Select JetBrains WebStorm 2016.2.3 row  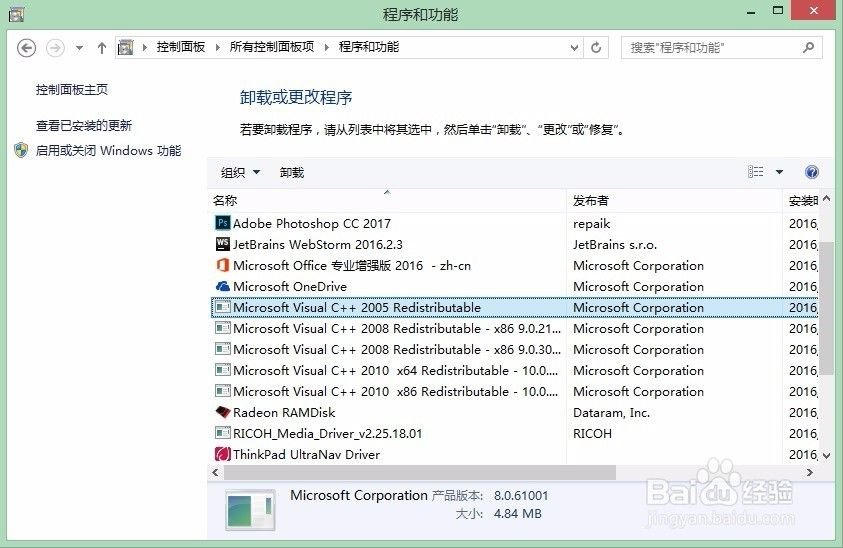click(x=515, y=244)
